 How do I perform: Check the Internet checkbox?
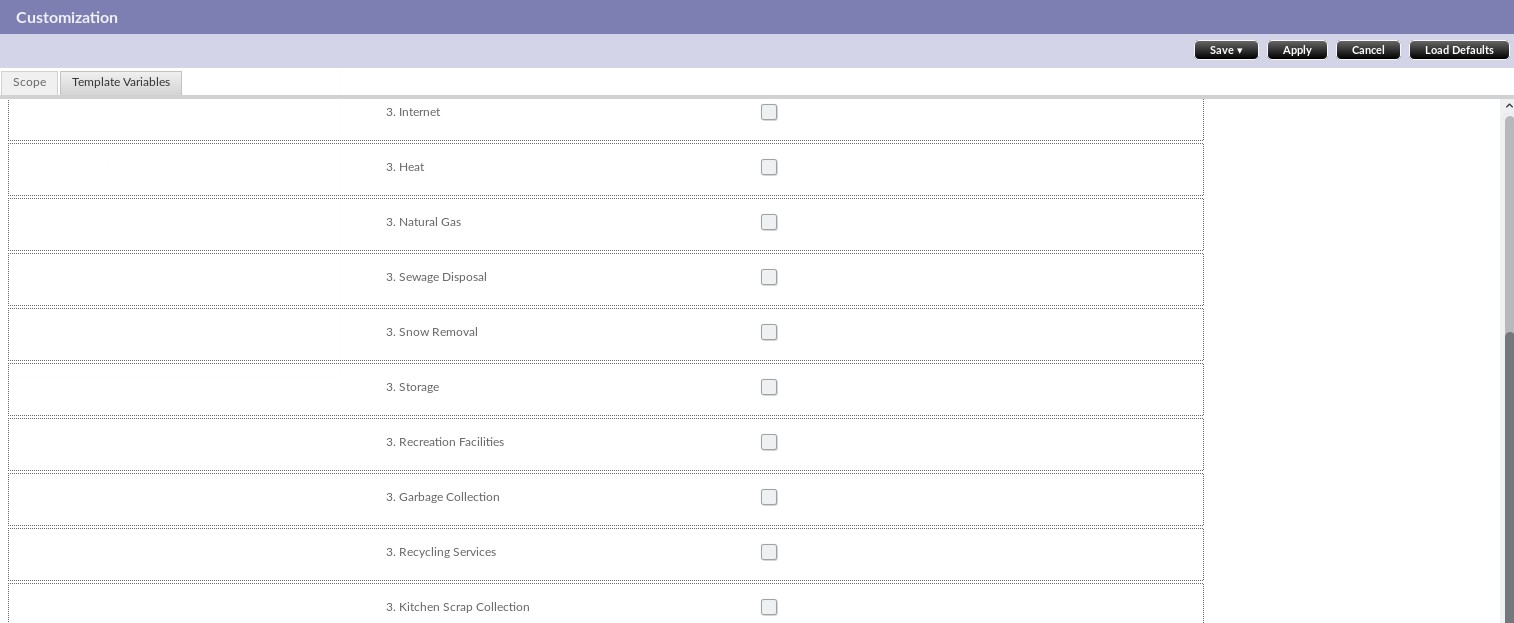click(x=769, y=112)
